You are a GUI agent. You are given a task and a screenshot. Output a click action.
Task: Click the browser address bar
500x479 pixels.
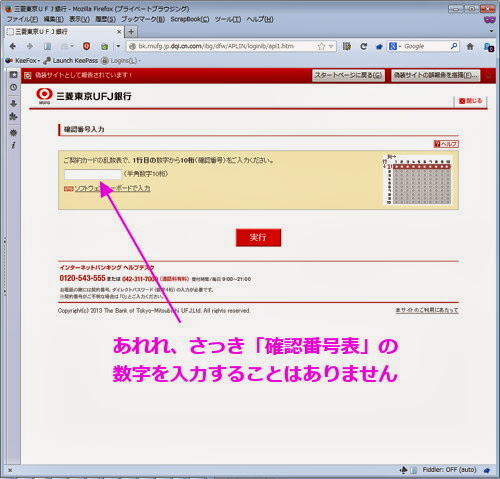227,46
